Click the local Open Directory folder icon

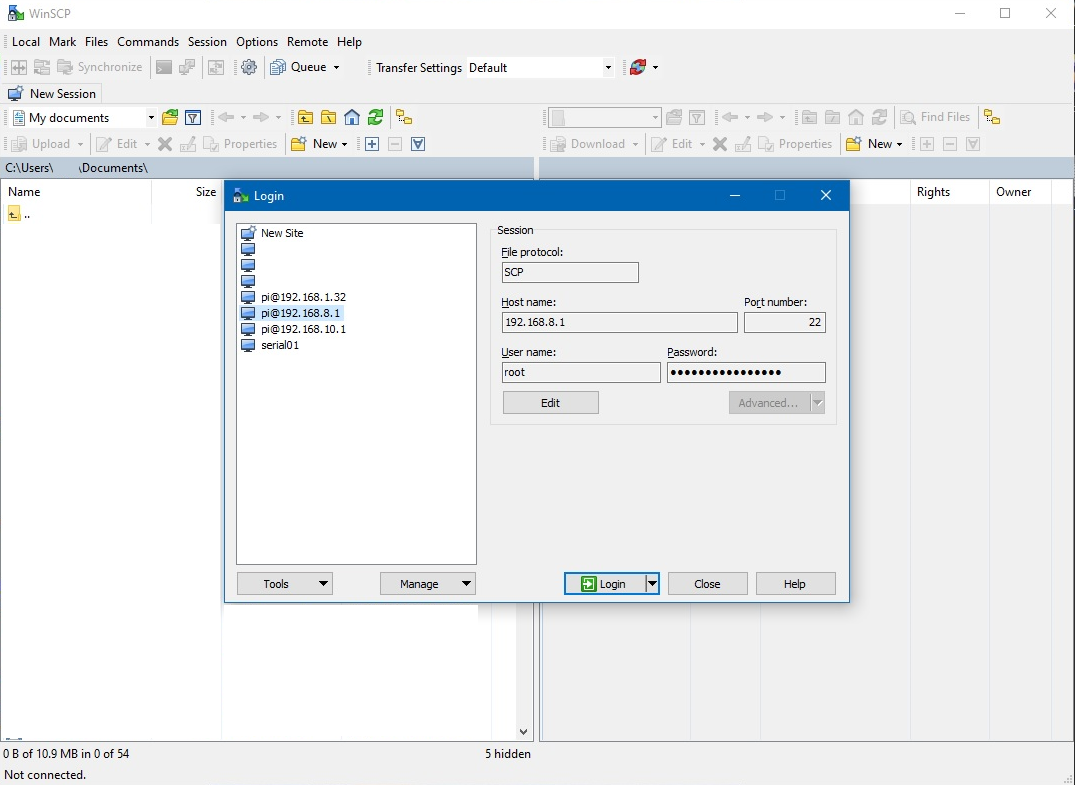[x=170, y=118]
